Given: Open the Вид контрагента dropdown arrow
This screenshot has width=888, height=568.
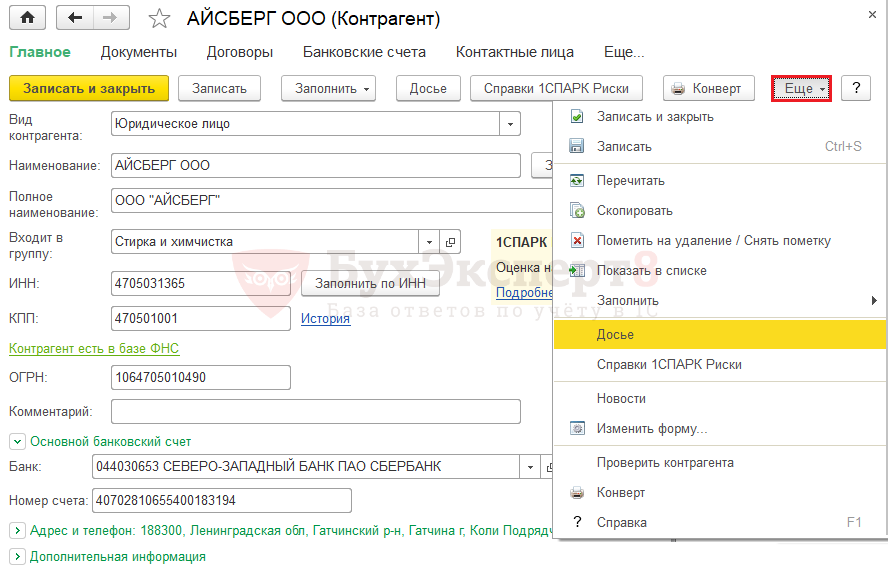Looking at the screenshot, I should pyautogui.click(x=511, y=124).
